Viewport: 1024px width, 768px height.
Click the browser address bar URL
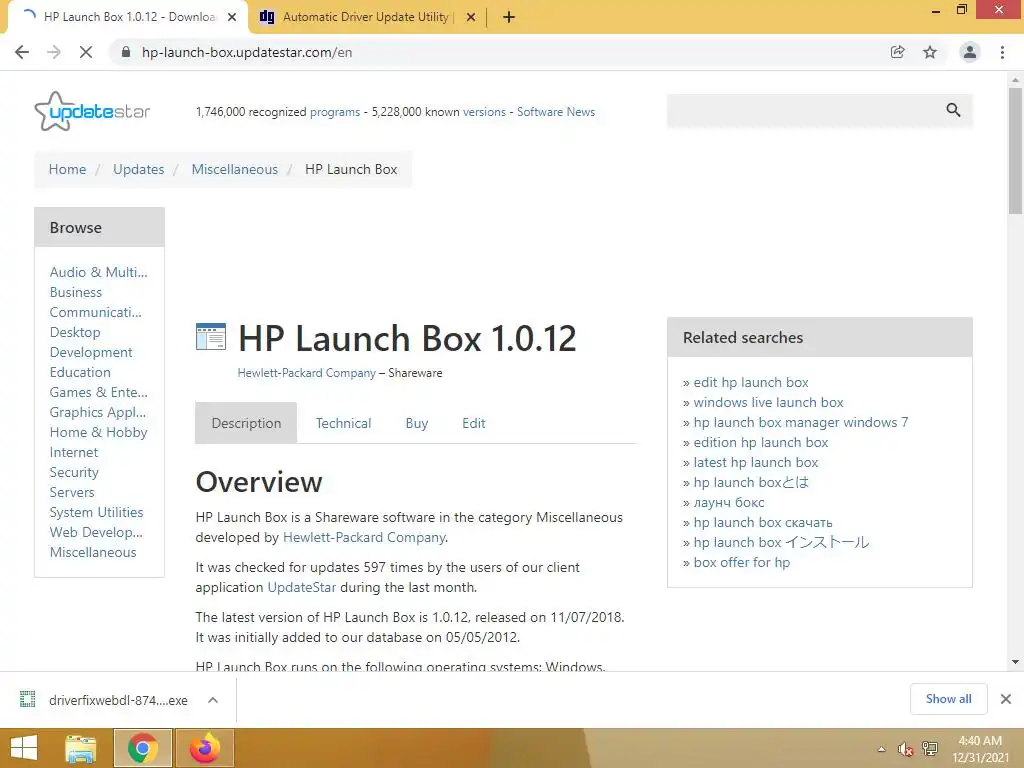point(247,52)
